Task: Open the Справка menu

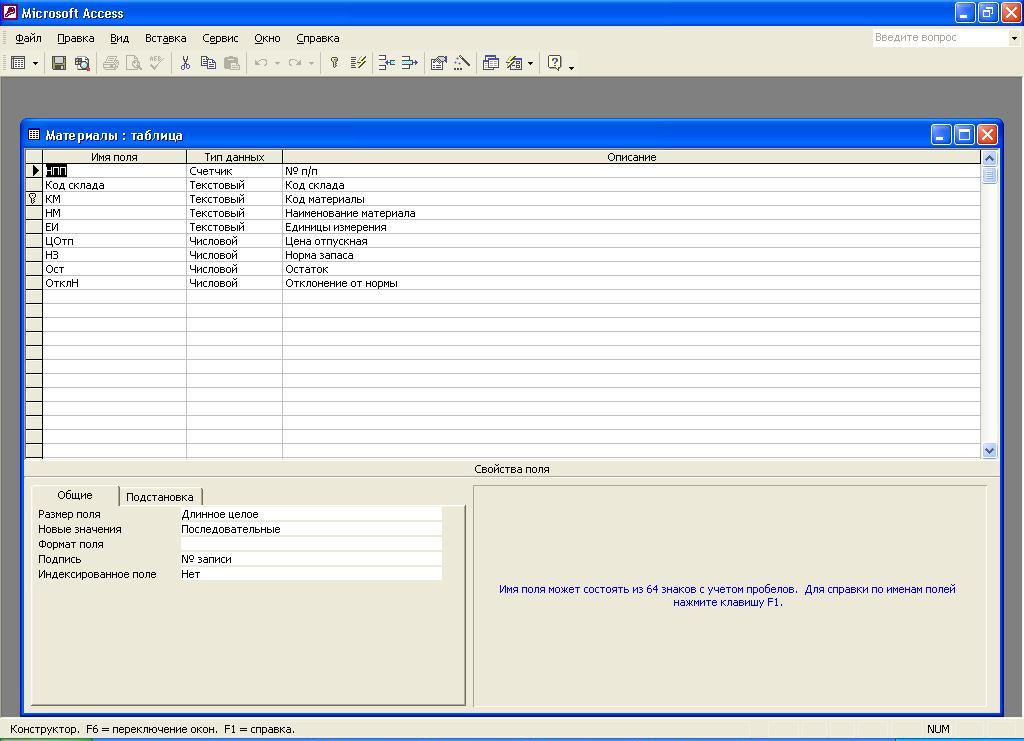Action: [317, 38]
